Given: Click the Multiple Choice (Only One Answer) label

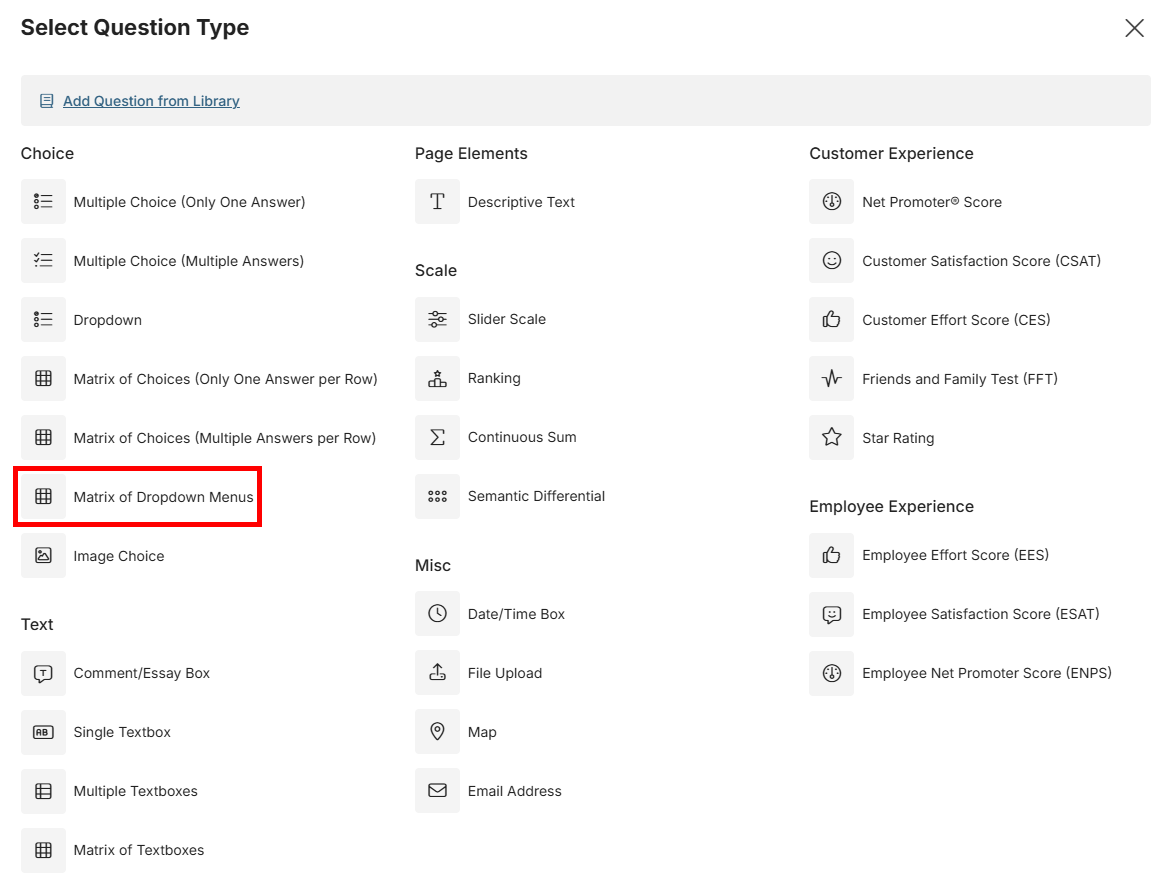Looking at the screenshot, I should click(x=189, y=202).
